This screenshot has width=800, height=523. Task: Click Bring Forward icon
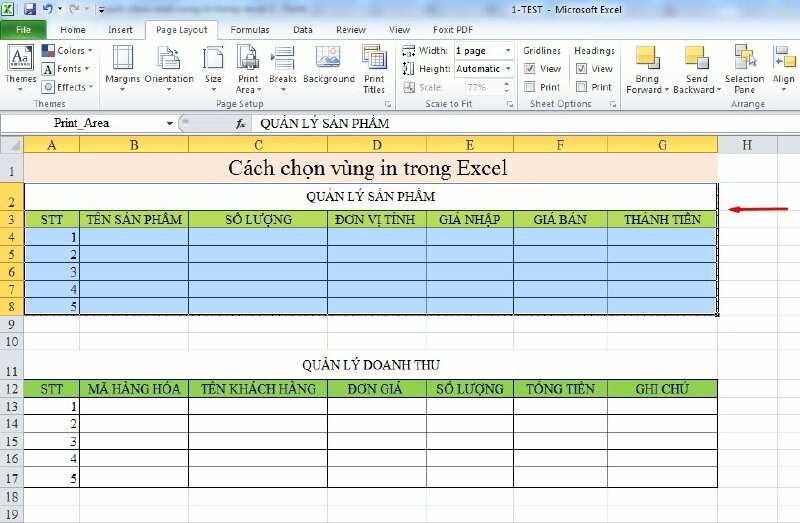tap(647, 57)
